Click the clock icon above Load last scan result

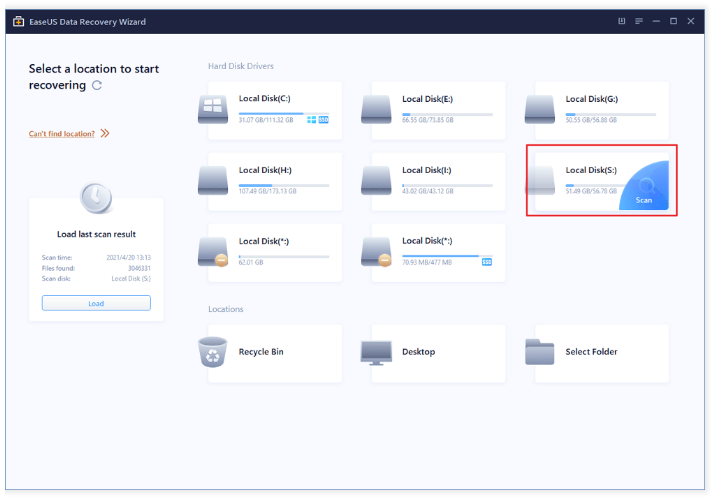(96, 198)
